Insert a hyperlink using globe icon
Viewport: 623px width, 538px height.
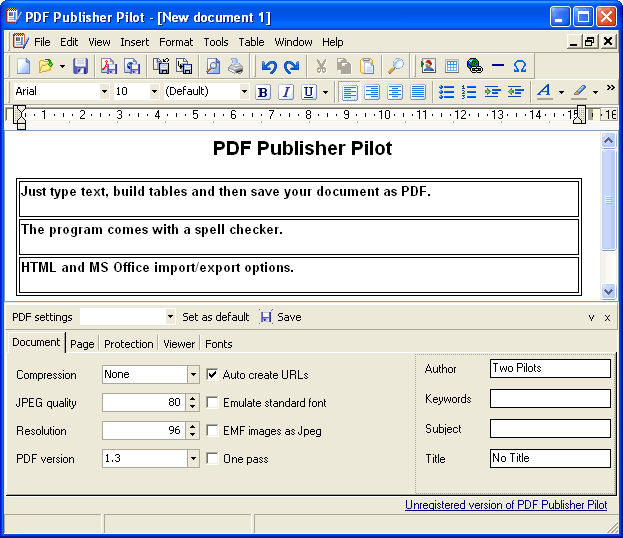474,66
